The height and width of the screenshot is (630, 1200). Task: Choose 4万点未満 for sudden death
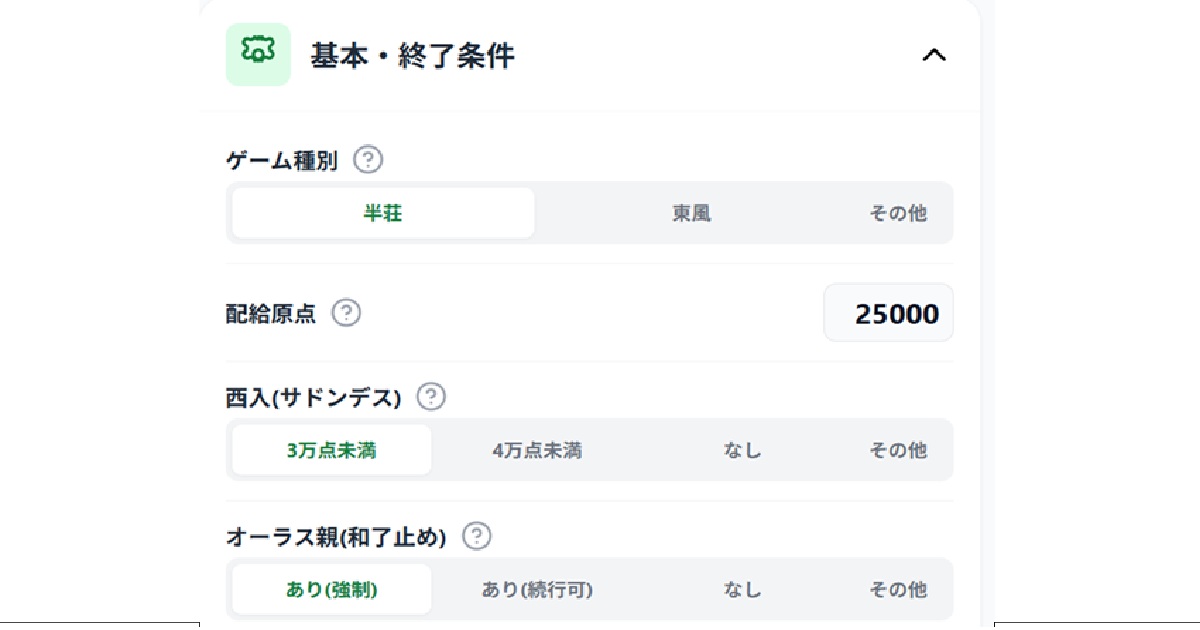pos(536,450)
